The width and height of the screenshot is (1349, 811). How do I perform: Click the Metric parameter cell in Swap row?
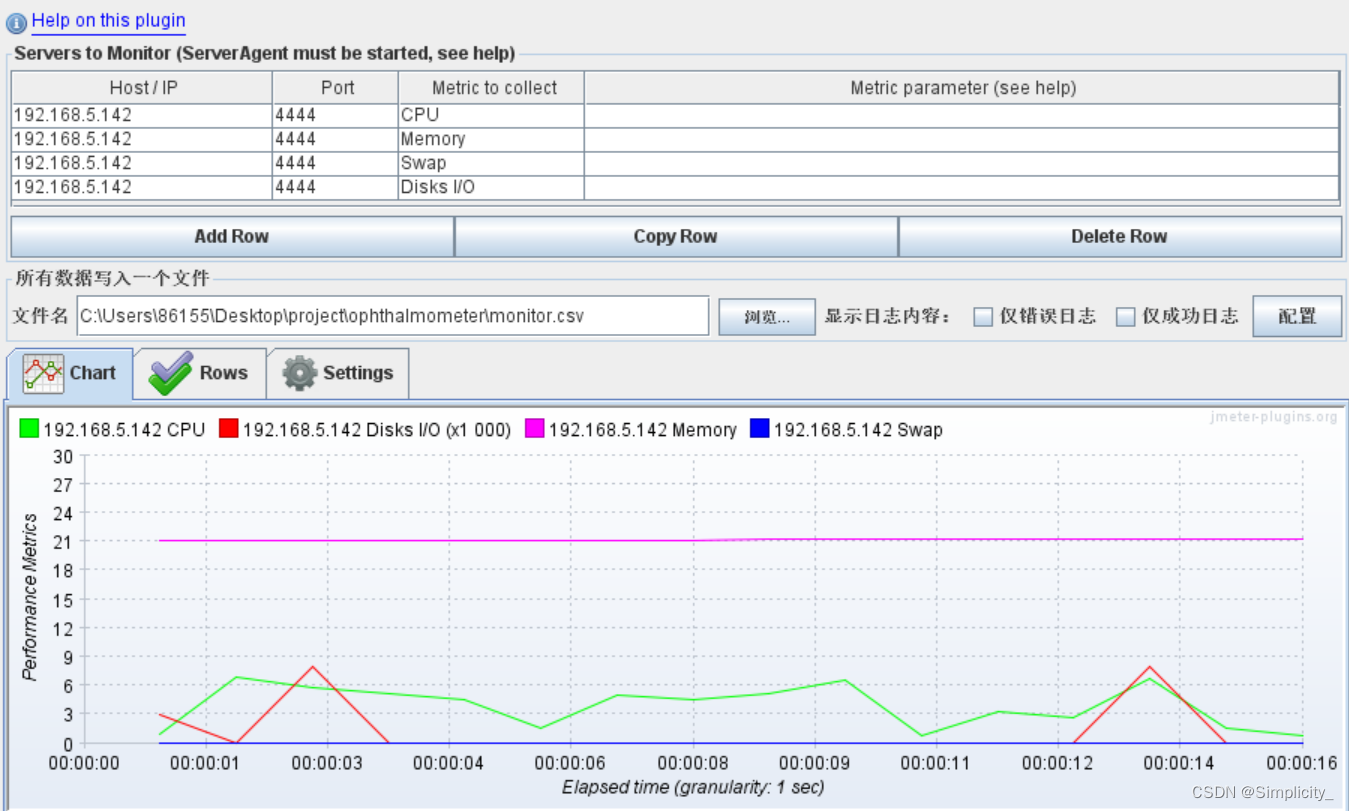[x=962, y=163]
